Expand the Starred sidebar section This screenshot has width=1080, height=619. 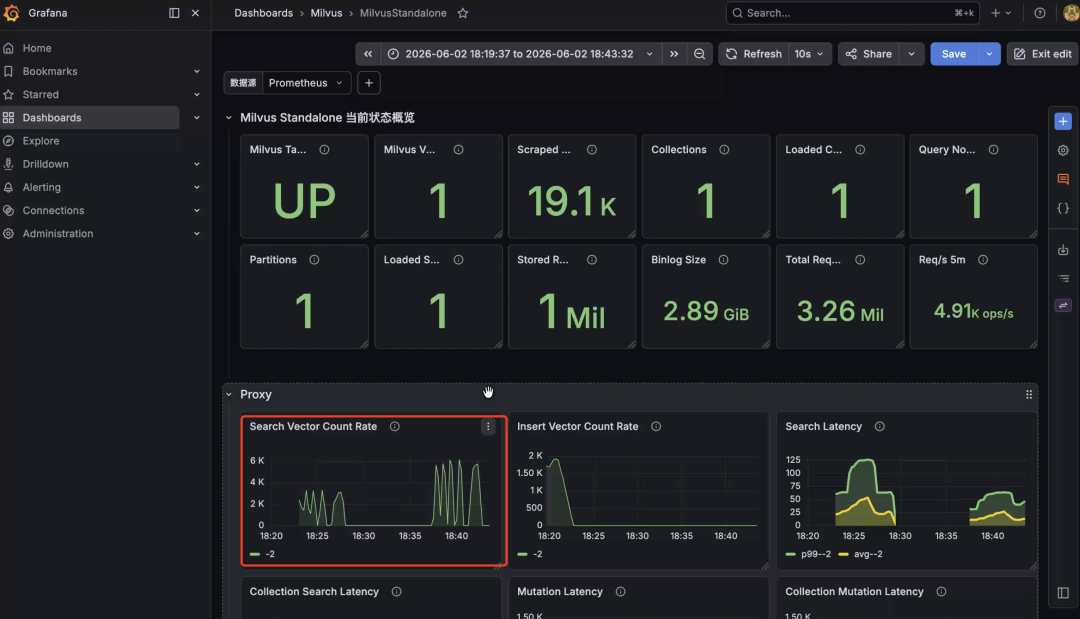tap(196, 94)
